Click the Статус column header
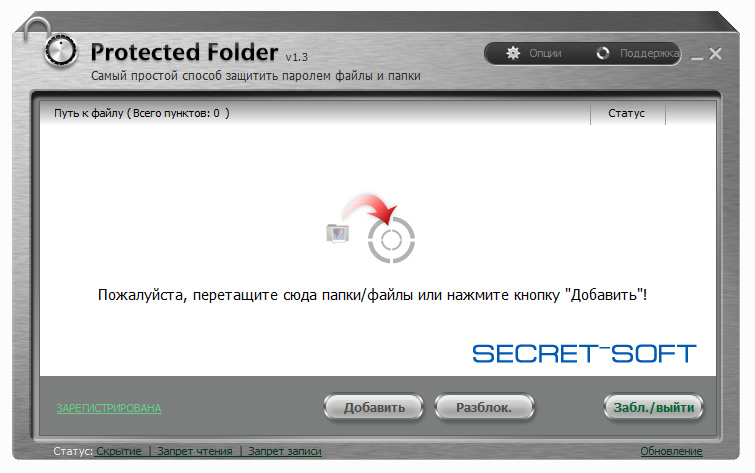The image size is (755, 473). pos(627,113)
